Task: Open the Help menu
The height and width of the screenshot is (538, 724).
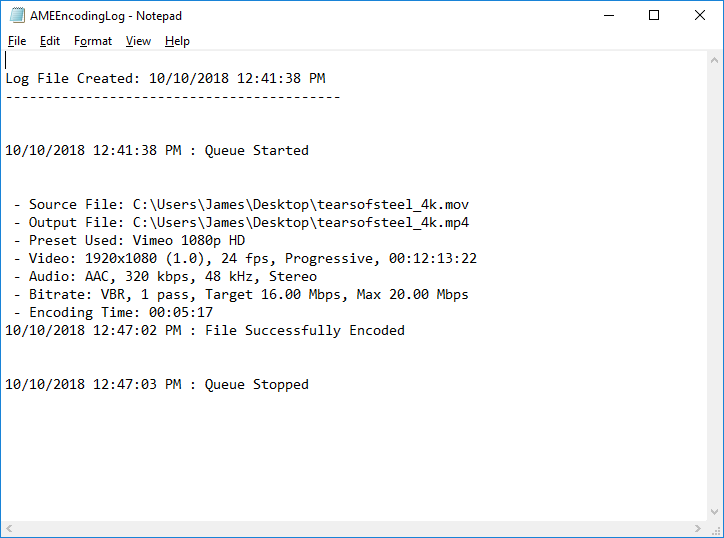Action: 177,41
